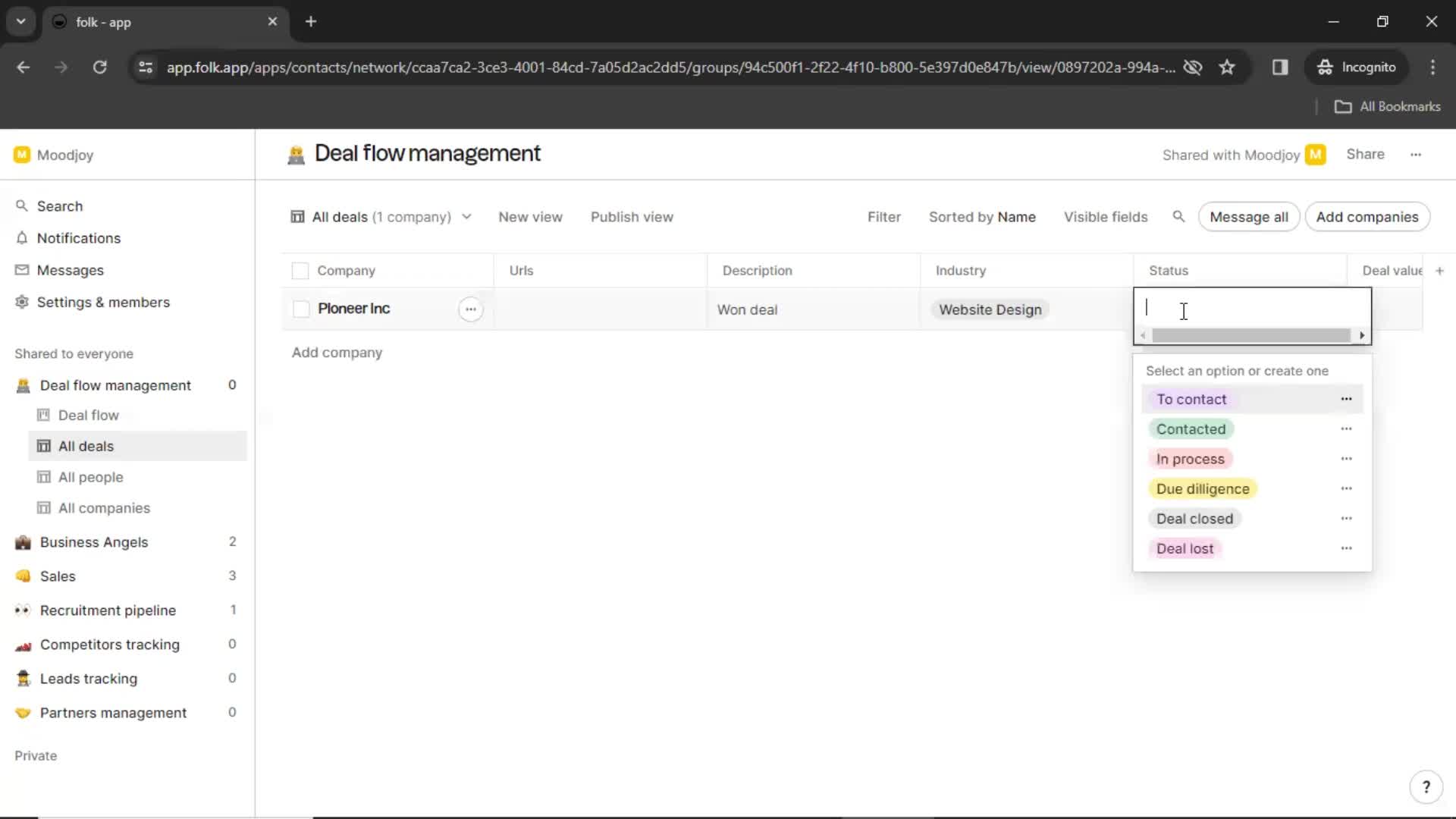Toggle checkbox for Pioneer Inc row
The image size is (1456, 819).
(300, 308)
